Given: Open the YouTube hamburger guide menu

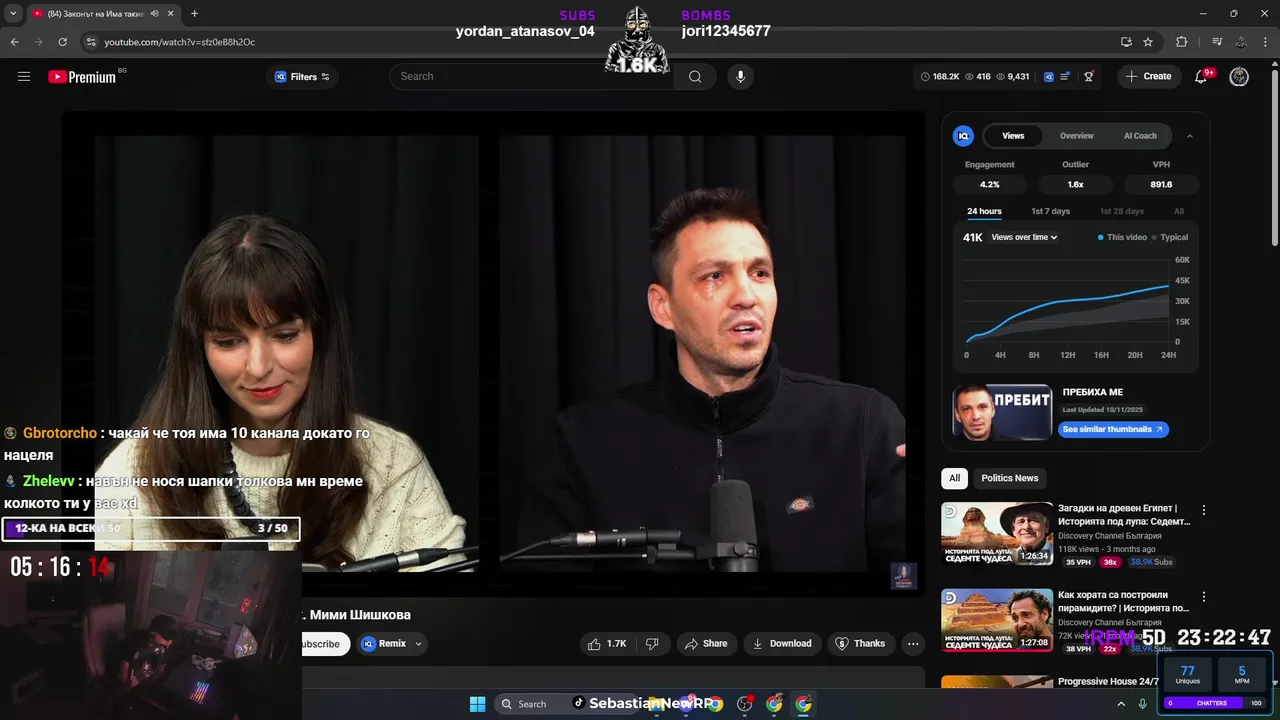Looking at the screenshot, I should click(24, 76).
